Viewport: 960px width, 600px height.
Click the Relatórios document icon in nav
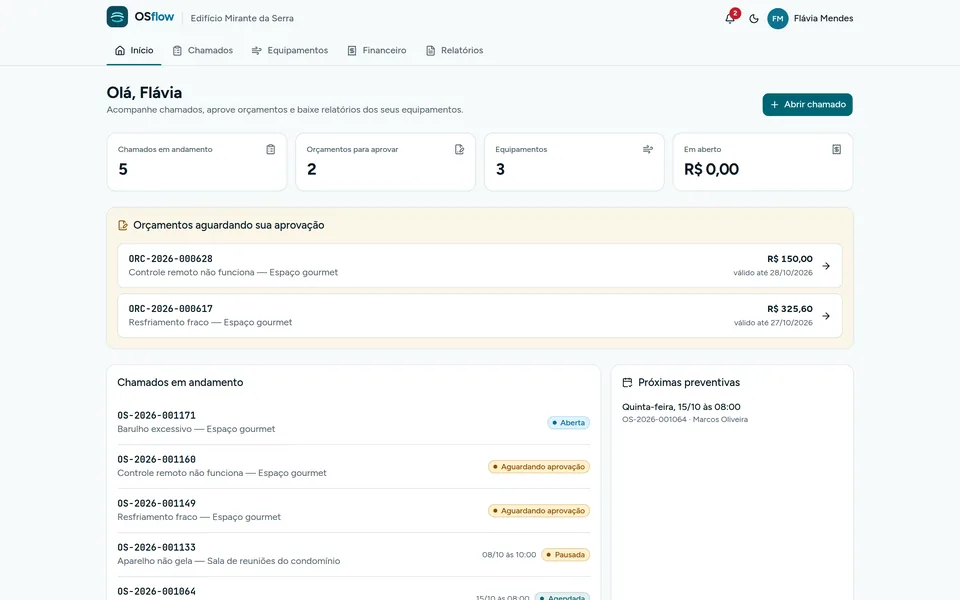pyautogui.click(x=430, y=50)
